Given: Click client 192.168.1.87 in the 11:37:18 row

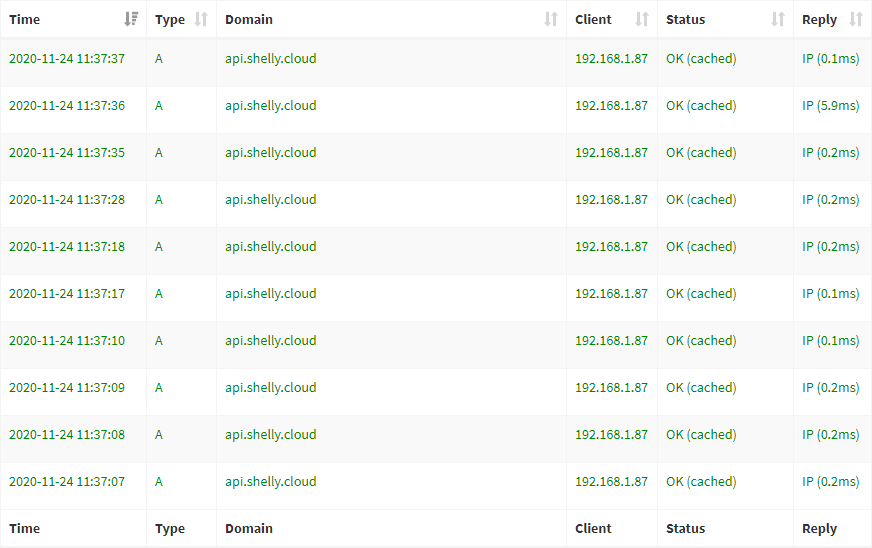Looking at the screenshot, I should (611, 246).
